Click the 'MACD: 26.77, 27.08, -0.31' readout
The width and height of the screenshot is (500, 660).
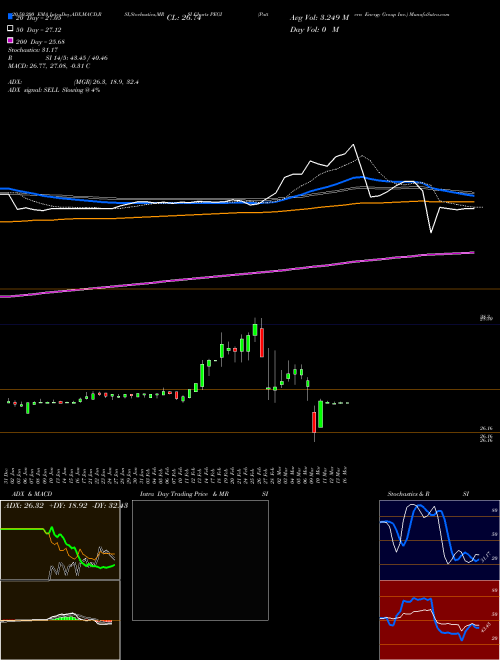pyautogui.click(x=45, y=66)
